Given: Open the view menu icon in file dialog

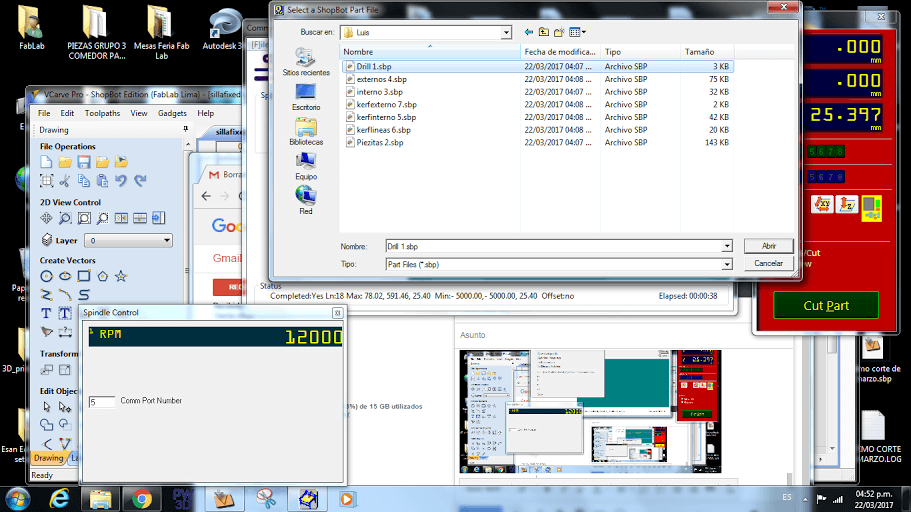Looking at the screenshot, I should click(x=578, y=32).
